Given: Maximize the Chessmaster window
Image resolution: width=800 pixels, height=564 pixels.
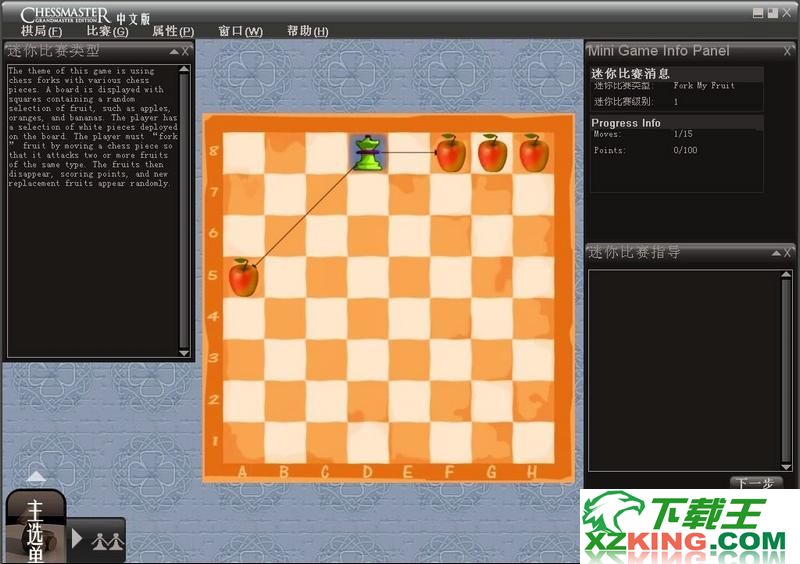Looking at the screenshot, I should pos(773,13).
